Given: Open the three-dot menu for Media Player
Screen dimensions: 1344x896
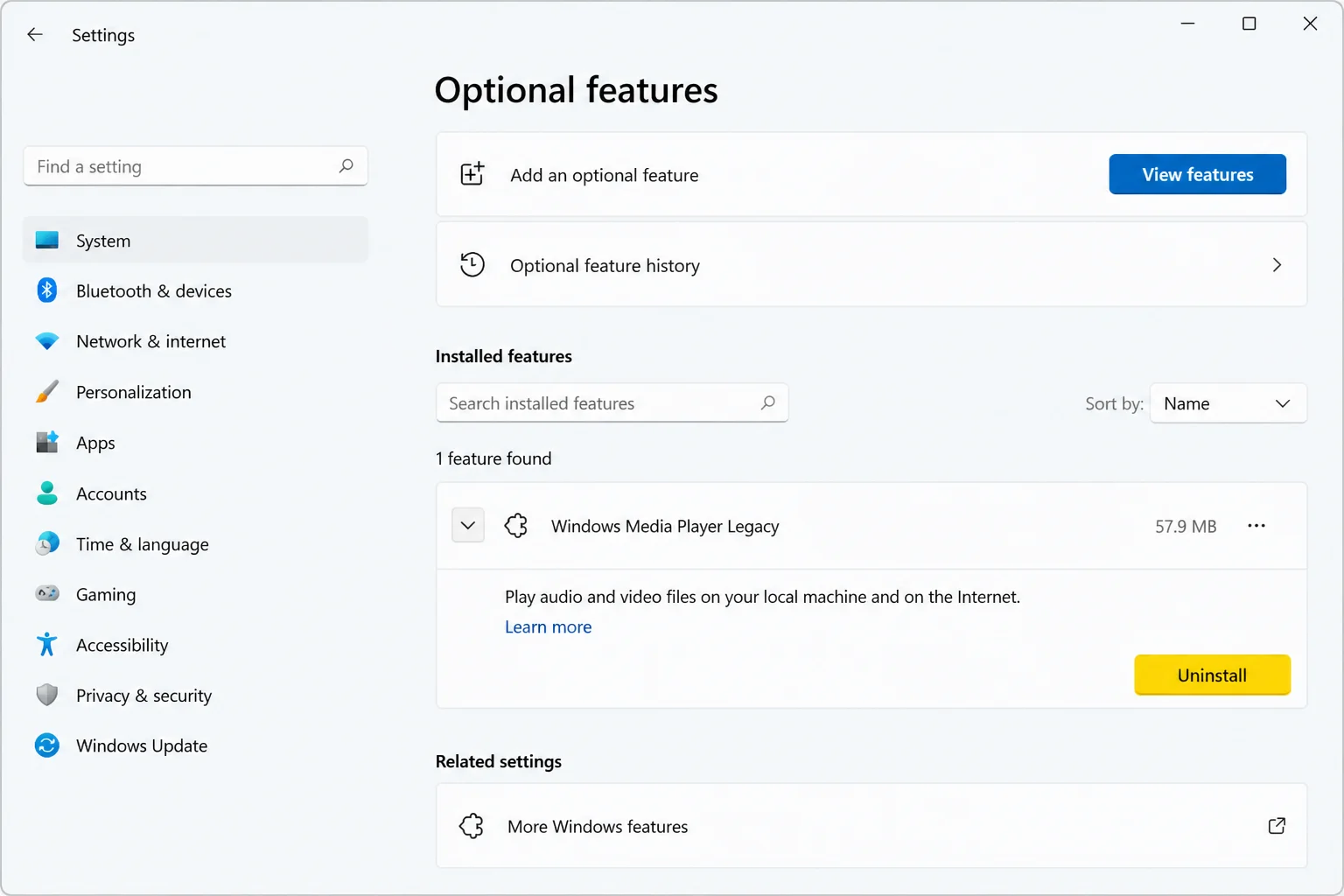Looking at the screenshot, I should pyautogui.click(x=1256, y=526).
